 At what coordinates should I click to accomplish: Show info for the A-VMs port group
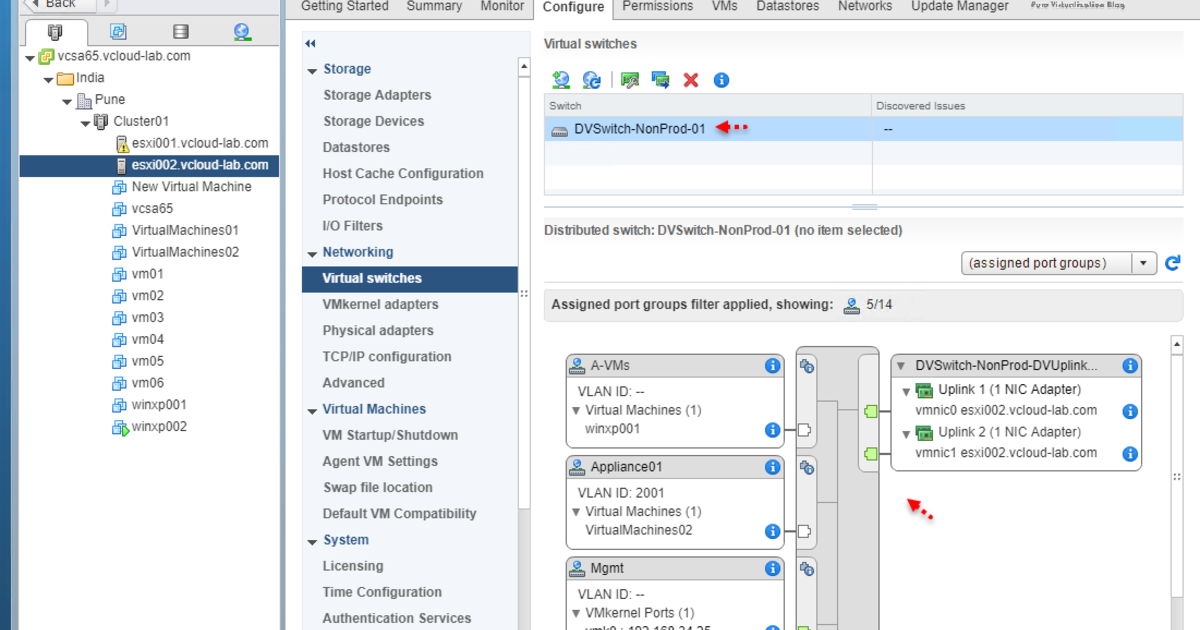(772, 366)
